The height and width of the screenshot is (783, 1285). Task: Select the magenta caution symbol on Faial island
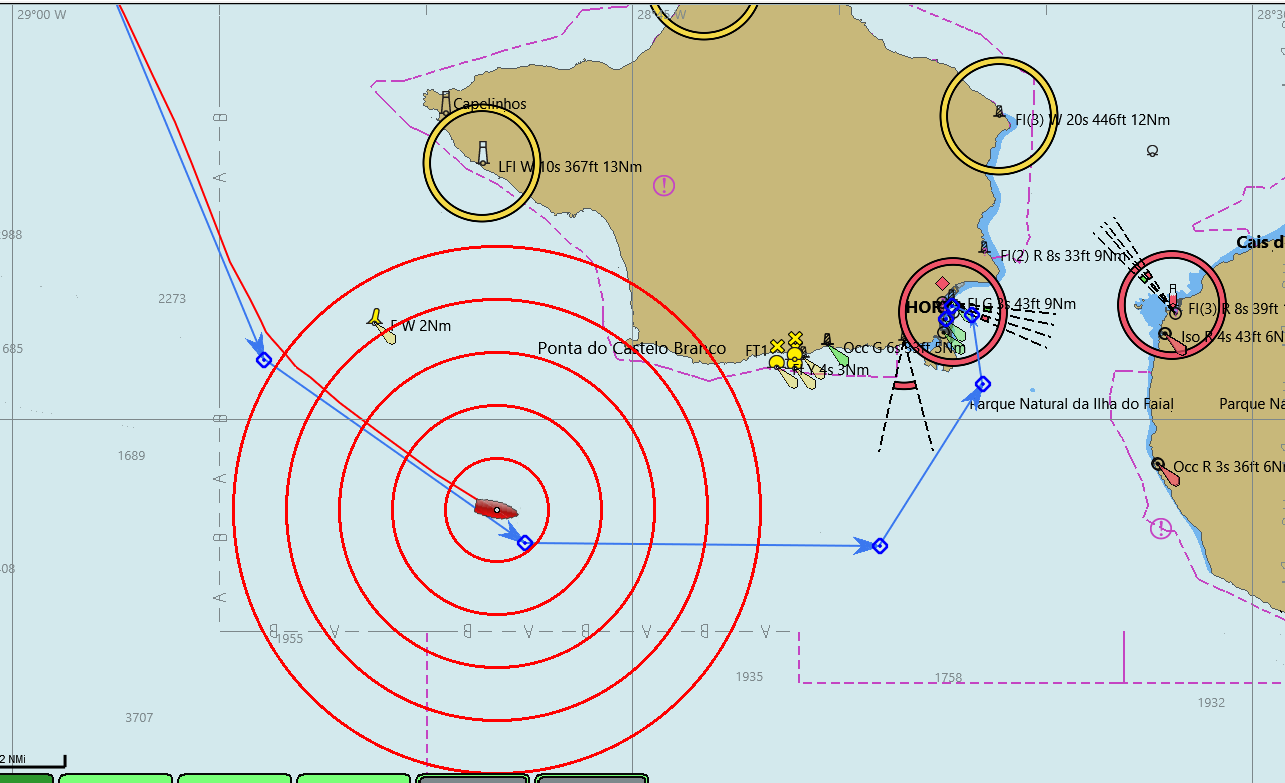[x=664, y=185]
